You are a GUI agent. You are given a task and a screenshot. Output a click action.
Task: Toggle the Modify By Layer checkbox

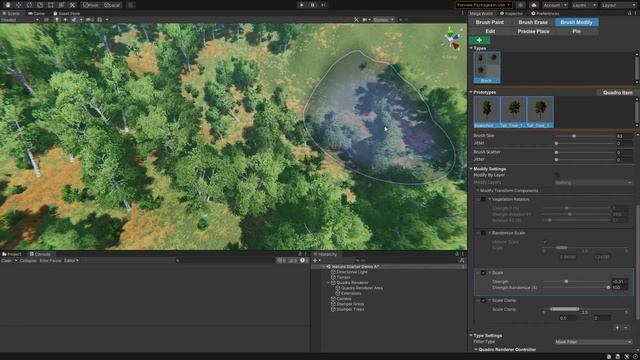557,175
